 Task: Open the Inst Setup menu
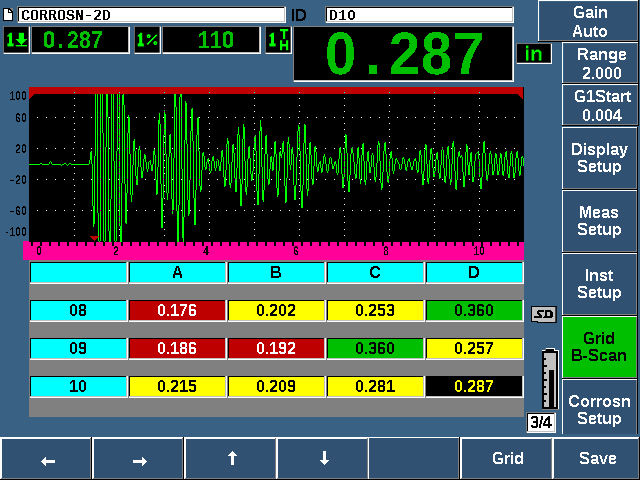click(600, 284)
